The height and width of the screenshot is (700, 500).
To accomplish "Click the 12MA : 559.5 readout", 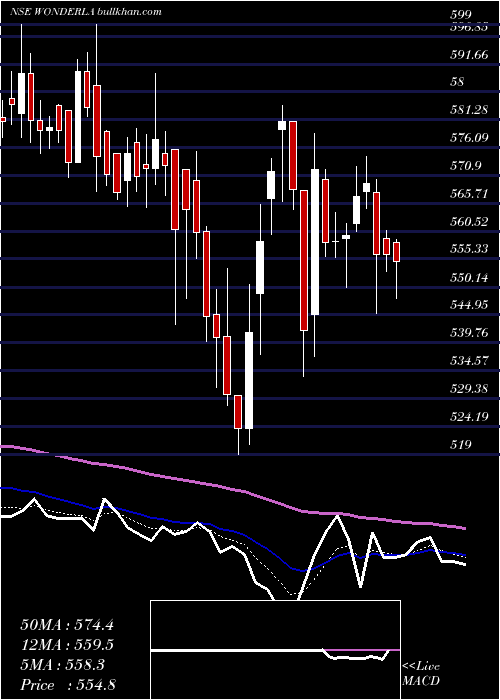I will click(x=67, y=645).
